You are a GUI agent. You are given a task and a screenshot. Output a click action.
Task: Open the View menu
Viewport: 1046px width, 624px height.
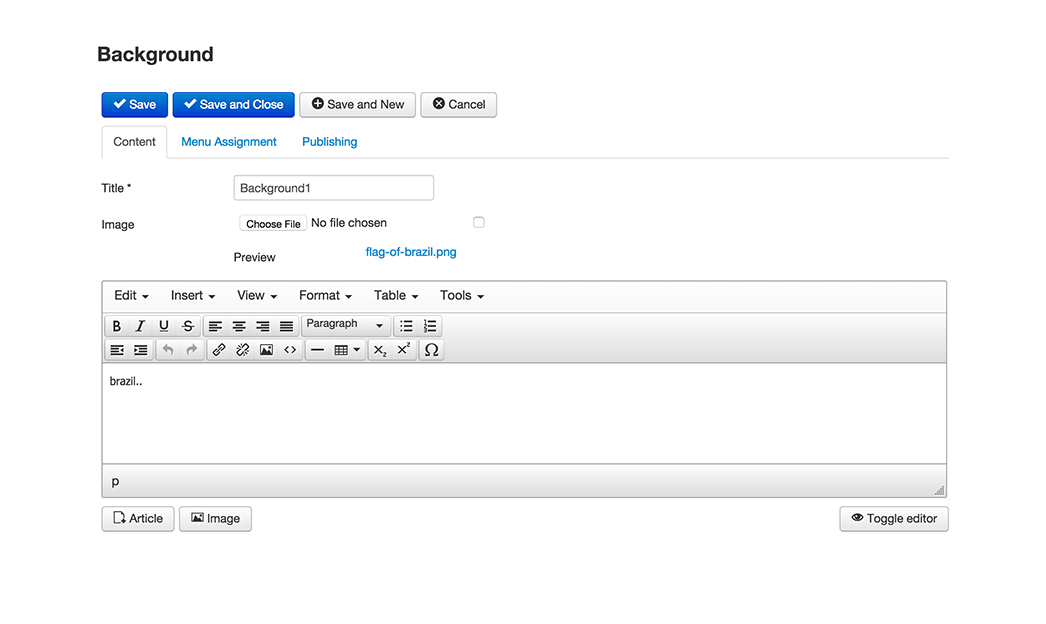tap(257, 296)
